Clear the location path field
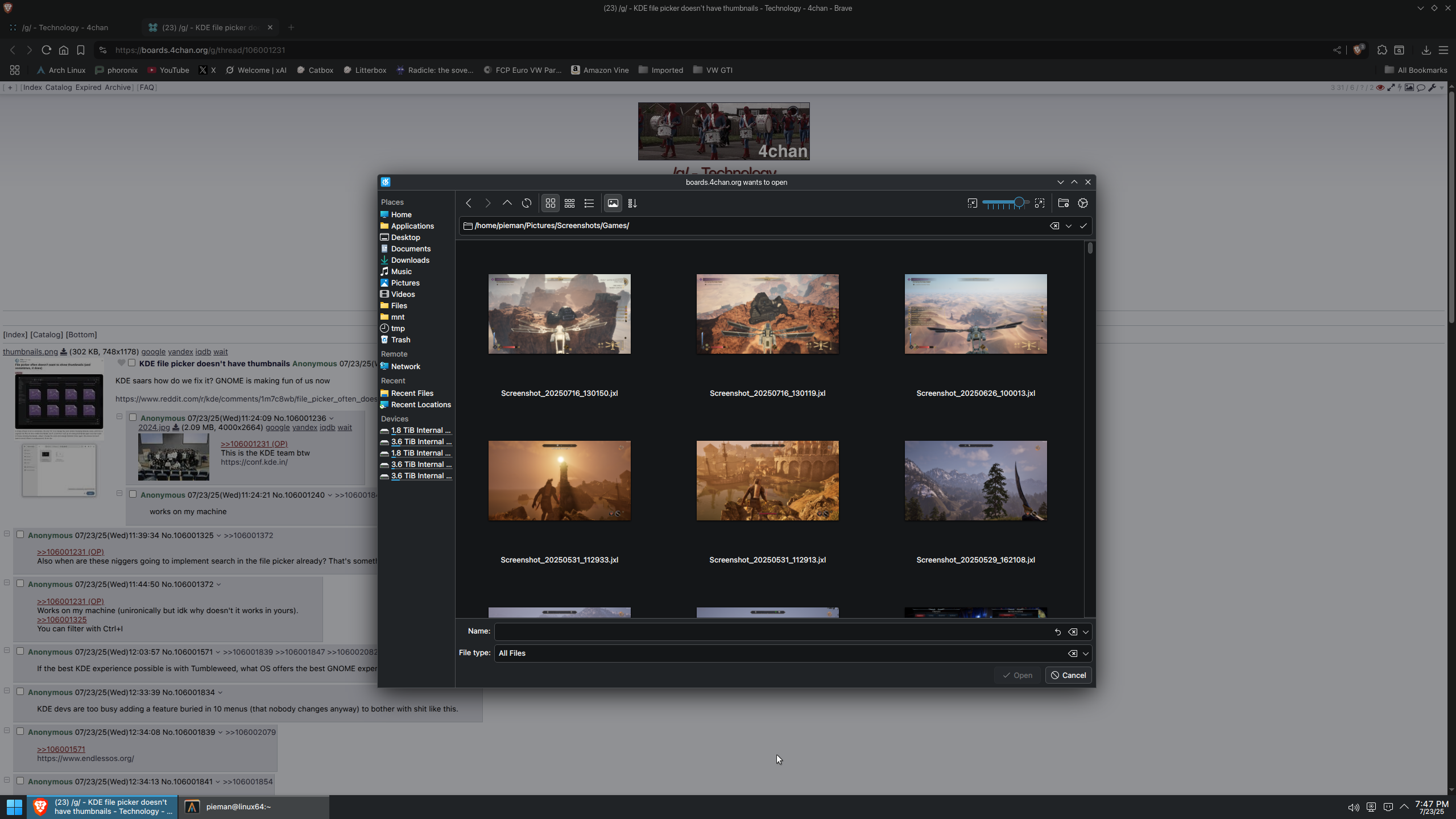 1054,226
